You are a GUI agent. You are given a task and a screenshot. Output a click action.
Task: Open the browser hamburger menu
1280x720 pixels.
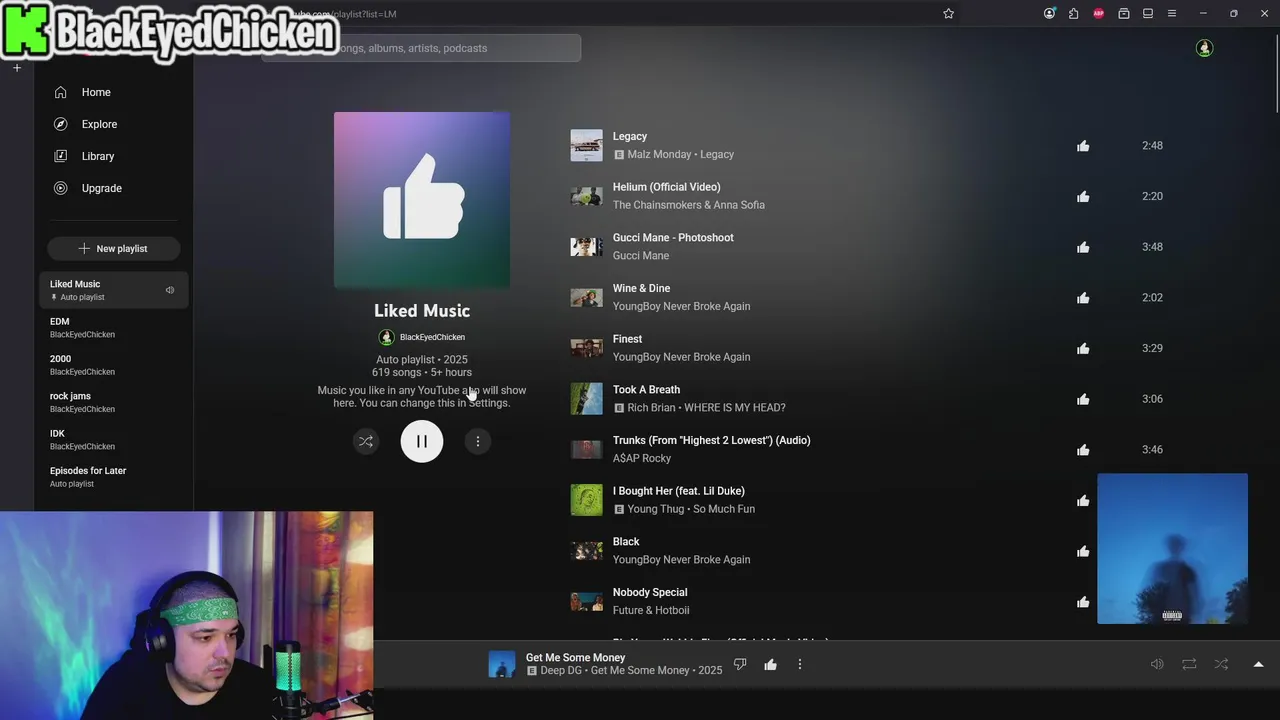click(x=1172, y=13)
